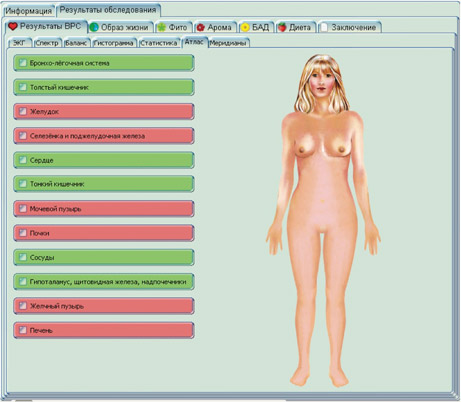Open the Гистограмма sub-tab
The image size is (461, 402).
(114, 43)
